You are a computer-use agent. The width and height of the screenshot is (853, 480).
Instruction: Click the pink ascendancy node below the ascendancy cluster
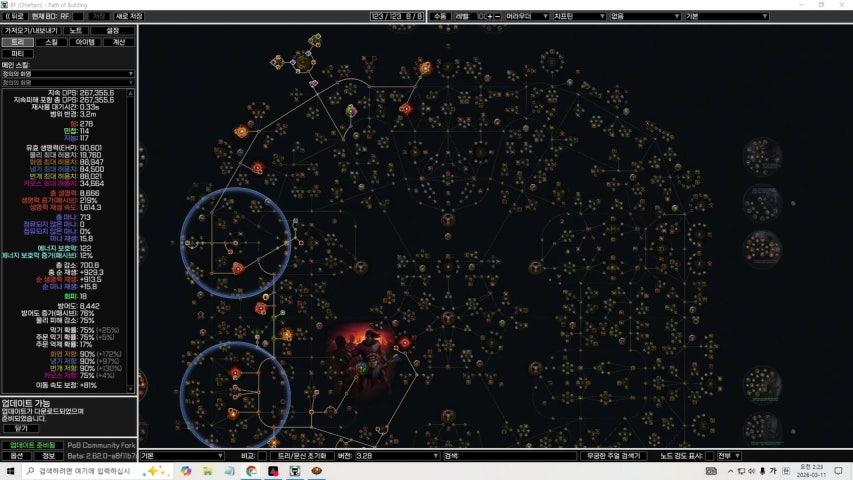313,83
